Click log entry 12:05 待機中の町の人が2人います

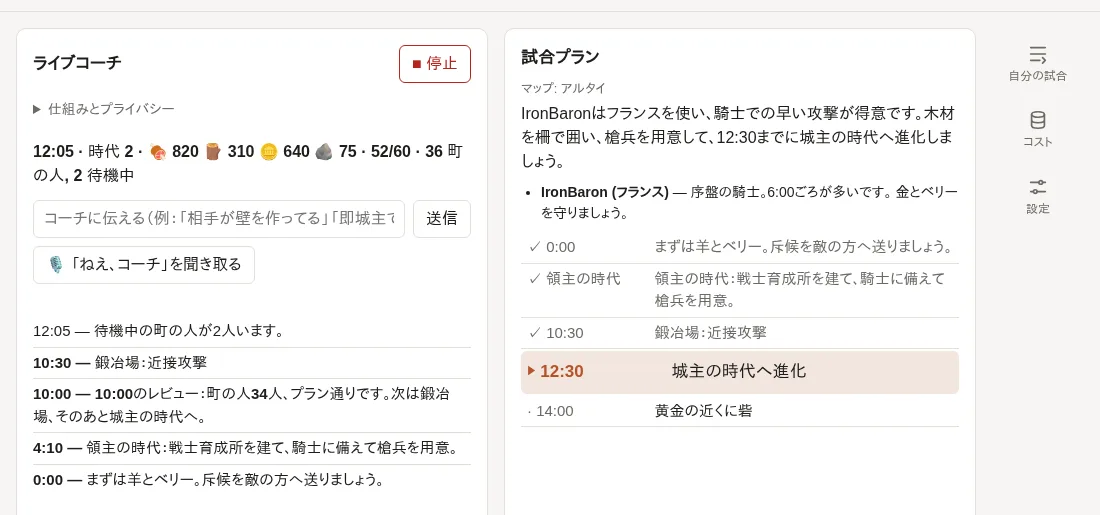[252, 330]
